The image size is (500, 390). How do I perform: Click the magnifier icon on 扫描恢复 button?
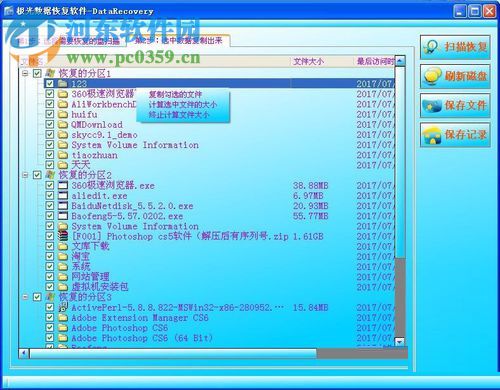431,47
